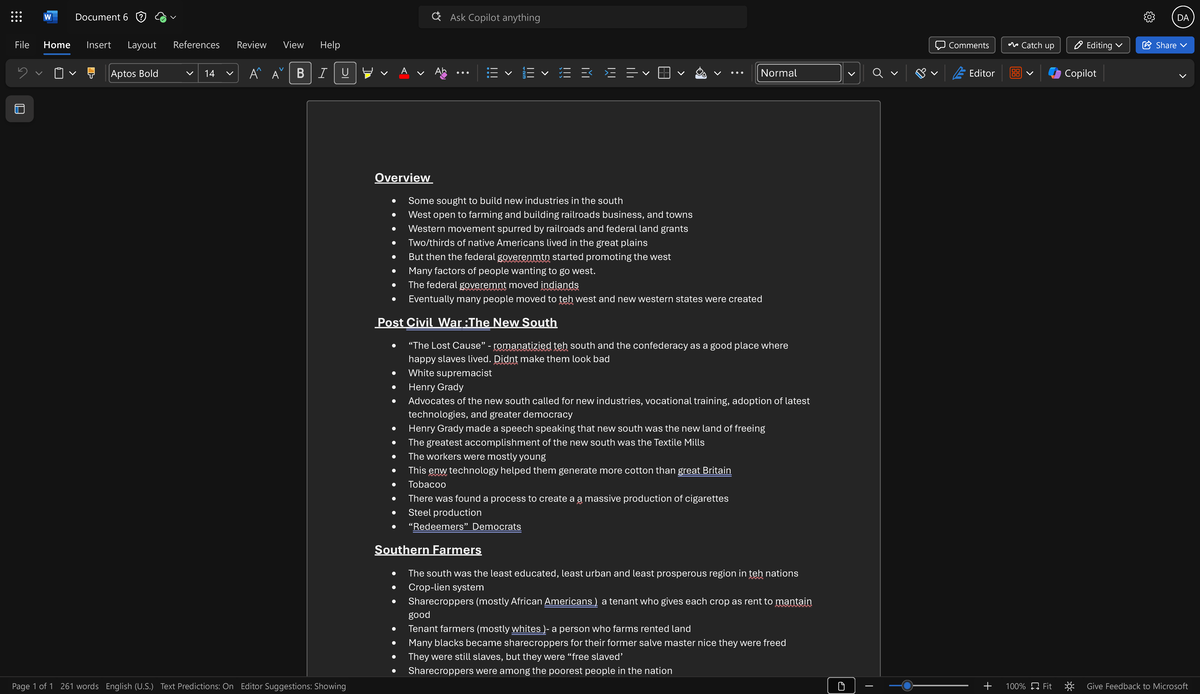
Task: Start a bulleted list
Action: coord(491,73)
